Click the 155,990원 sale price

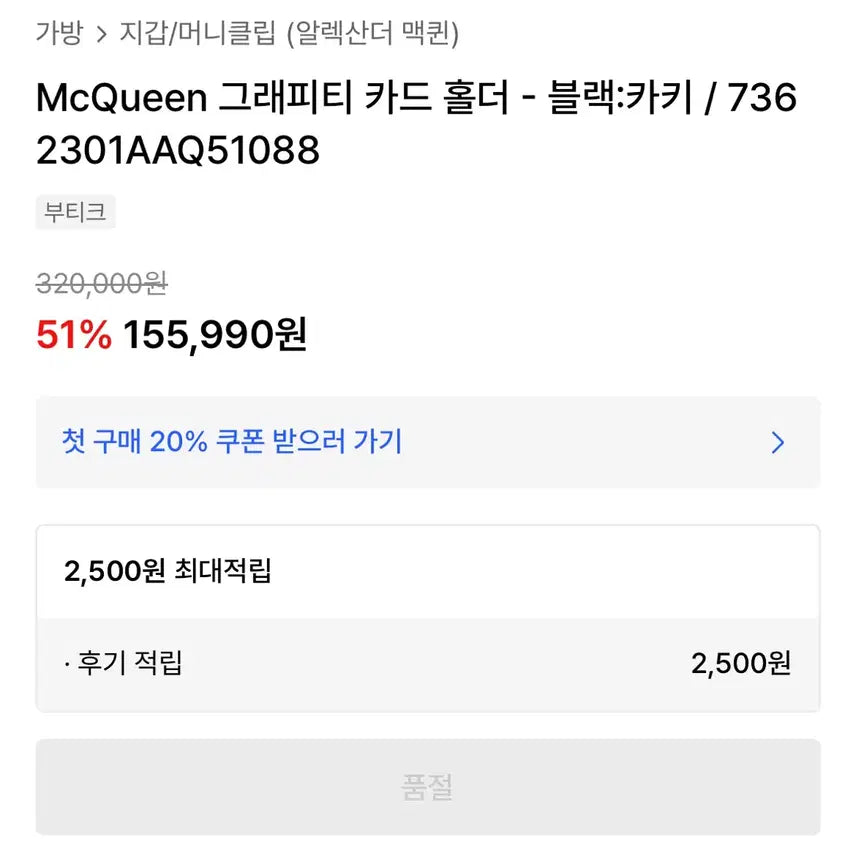215,336
